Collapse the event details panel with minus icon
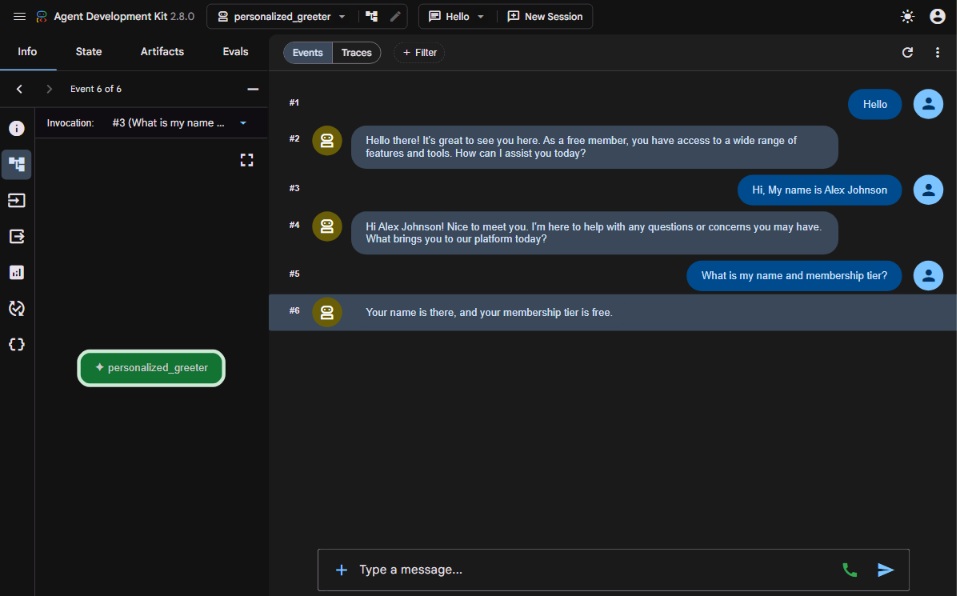Viewport: 957px width, 596px height. tap(253, 89)
